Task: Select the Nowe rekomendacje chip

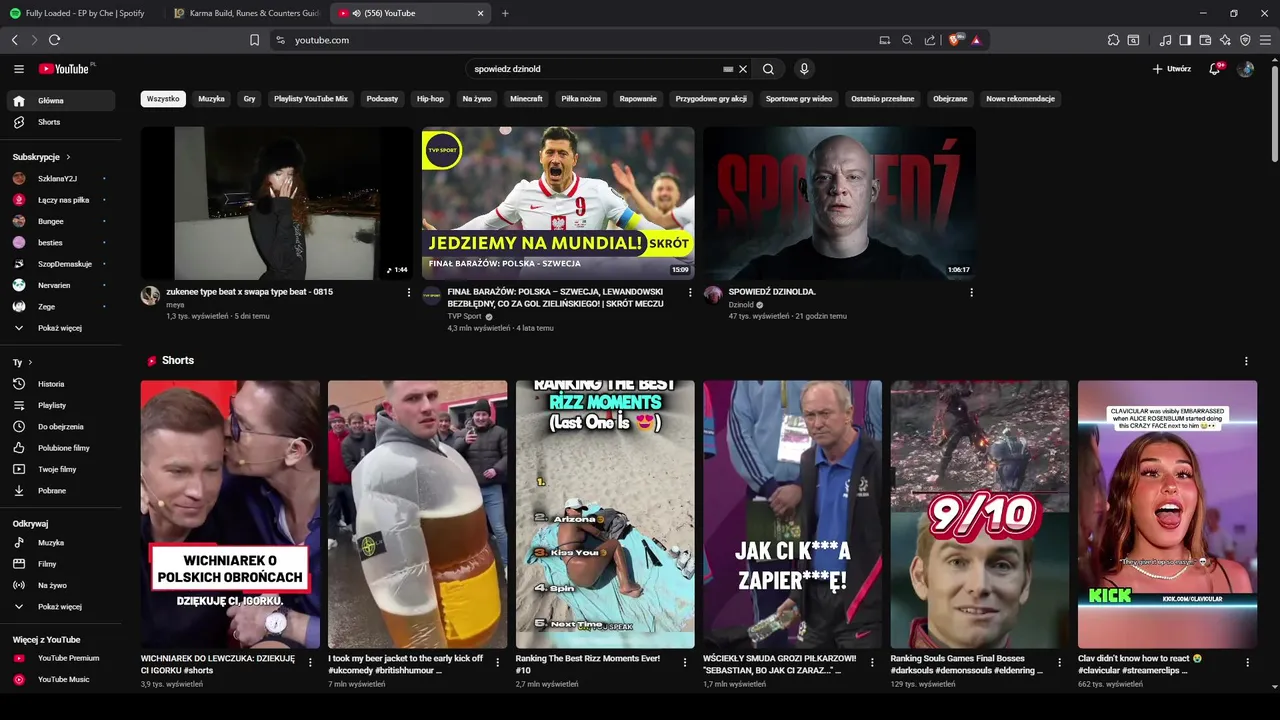Action: tap(1020, 99)
